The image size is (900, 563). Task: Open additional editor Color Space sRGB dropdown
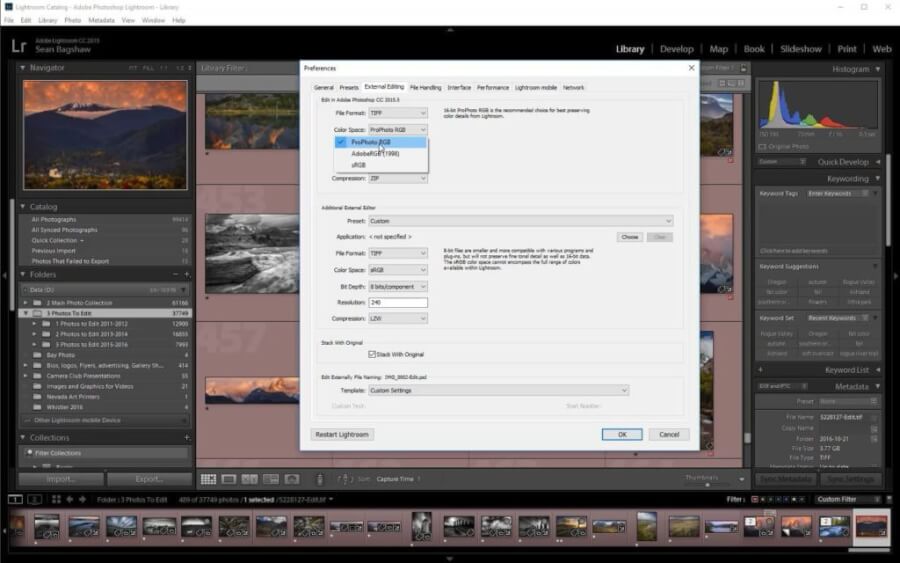click(398, 270)
